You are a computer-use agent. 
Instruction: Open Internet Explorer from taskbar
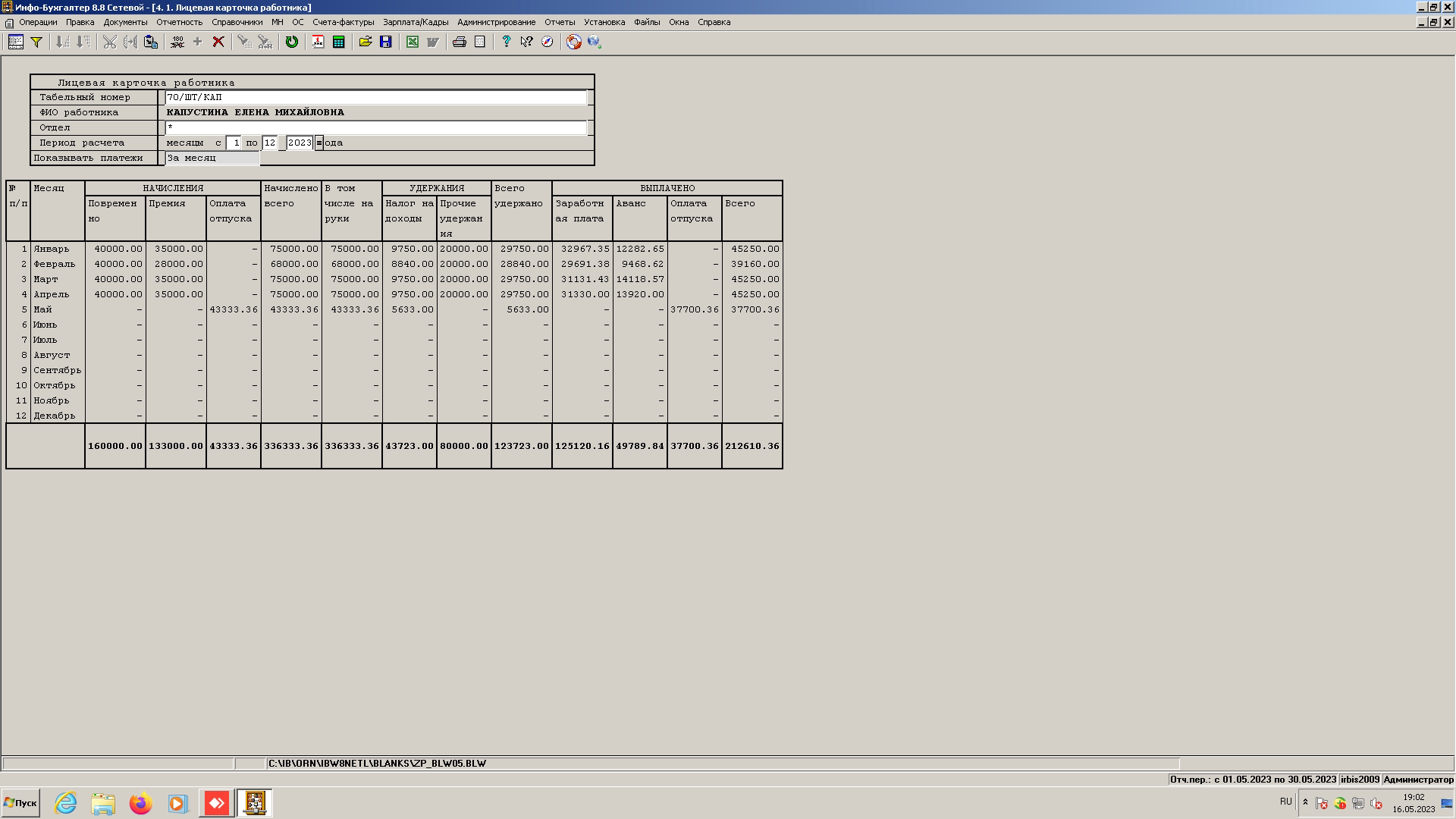coord(66,803)
